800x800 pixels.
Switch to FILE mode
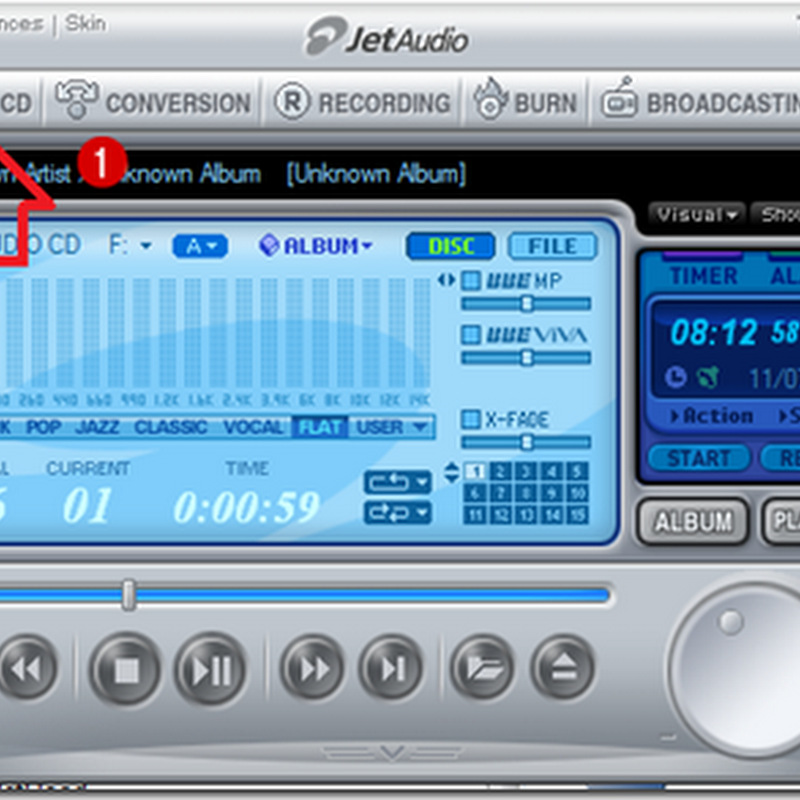553,246
